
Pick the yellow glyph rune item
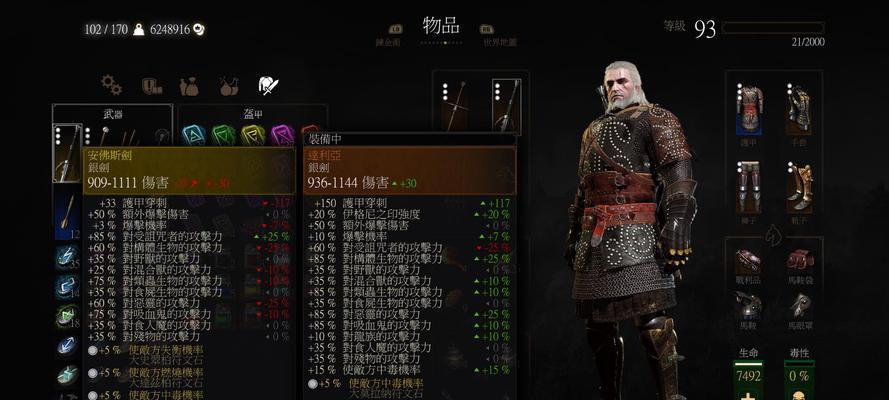pyautogui.click(x=253, y=135)
